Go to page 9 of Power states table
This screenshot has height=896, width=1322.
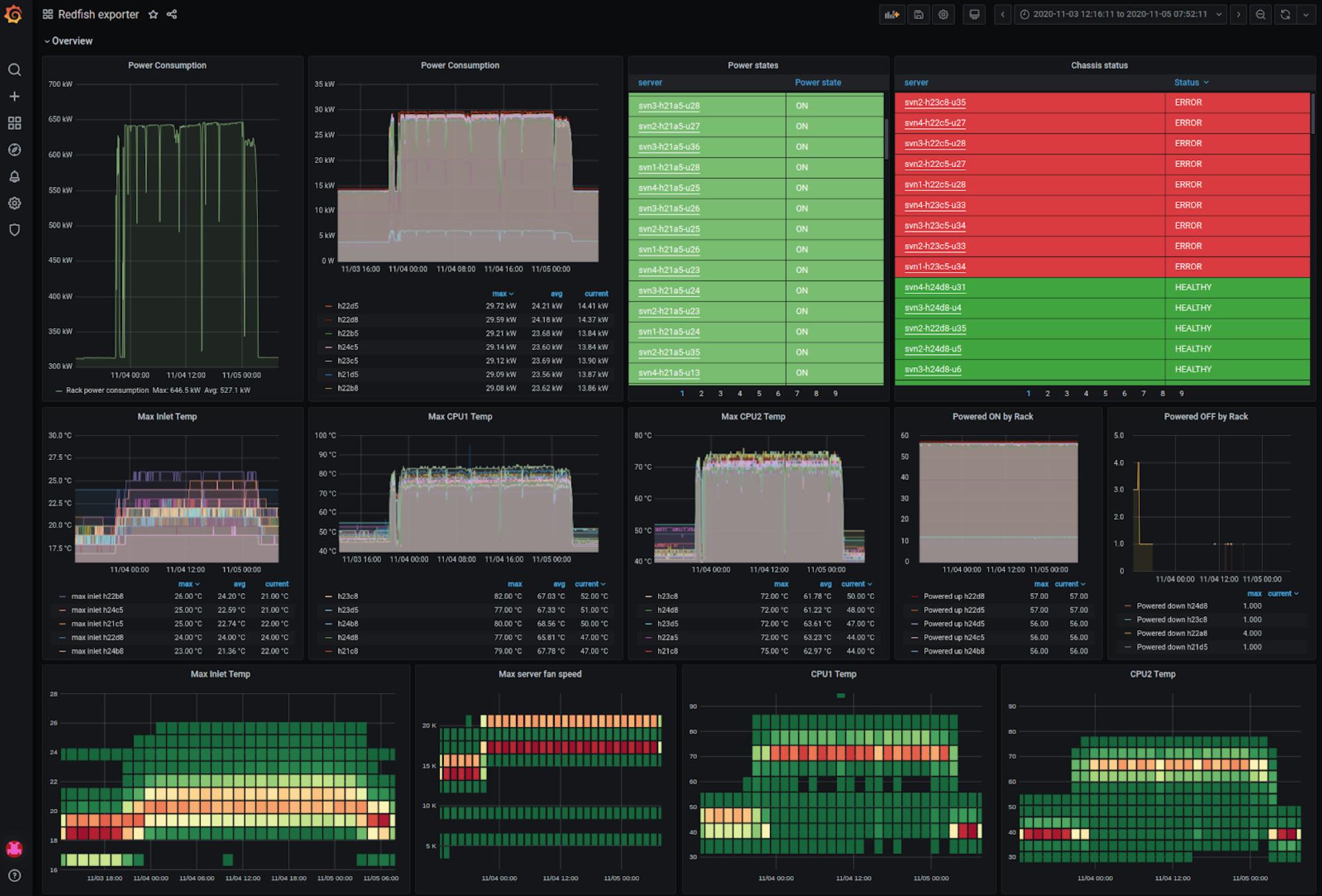pos(836,394)
